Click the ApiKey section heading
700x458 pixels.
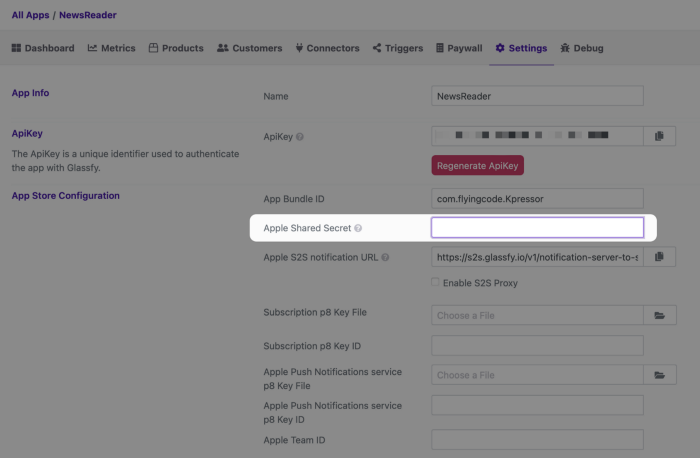pyautogui.click(x=27, y=133)
